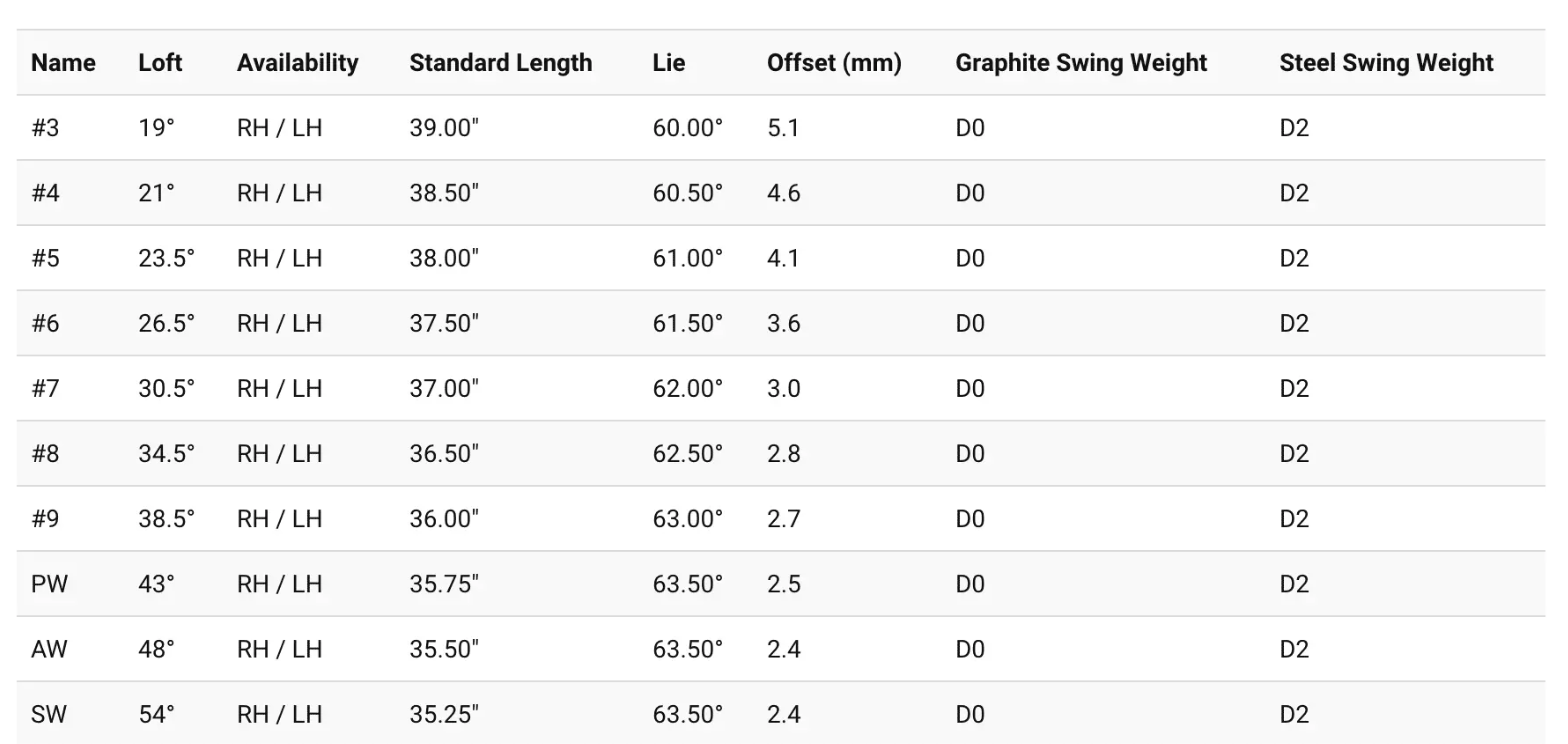Click the 54° loft cell
The height and width of the screenshot is (744, 1568).
[156, 714]
